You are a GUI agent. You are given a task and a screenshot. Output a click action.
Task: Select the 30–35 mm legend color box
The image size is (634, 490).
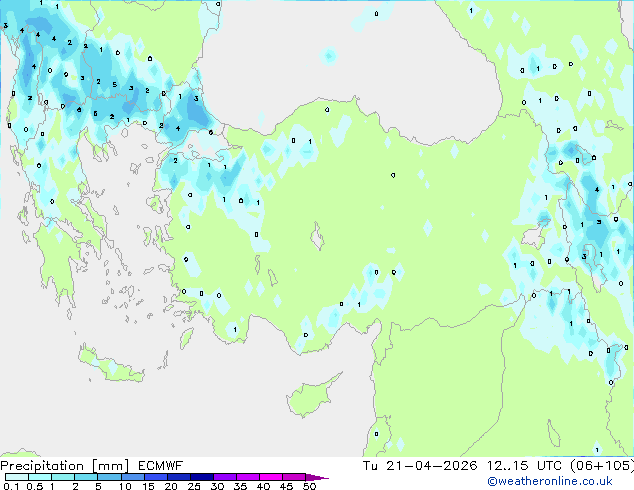pos(224,477)
